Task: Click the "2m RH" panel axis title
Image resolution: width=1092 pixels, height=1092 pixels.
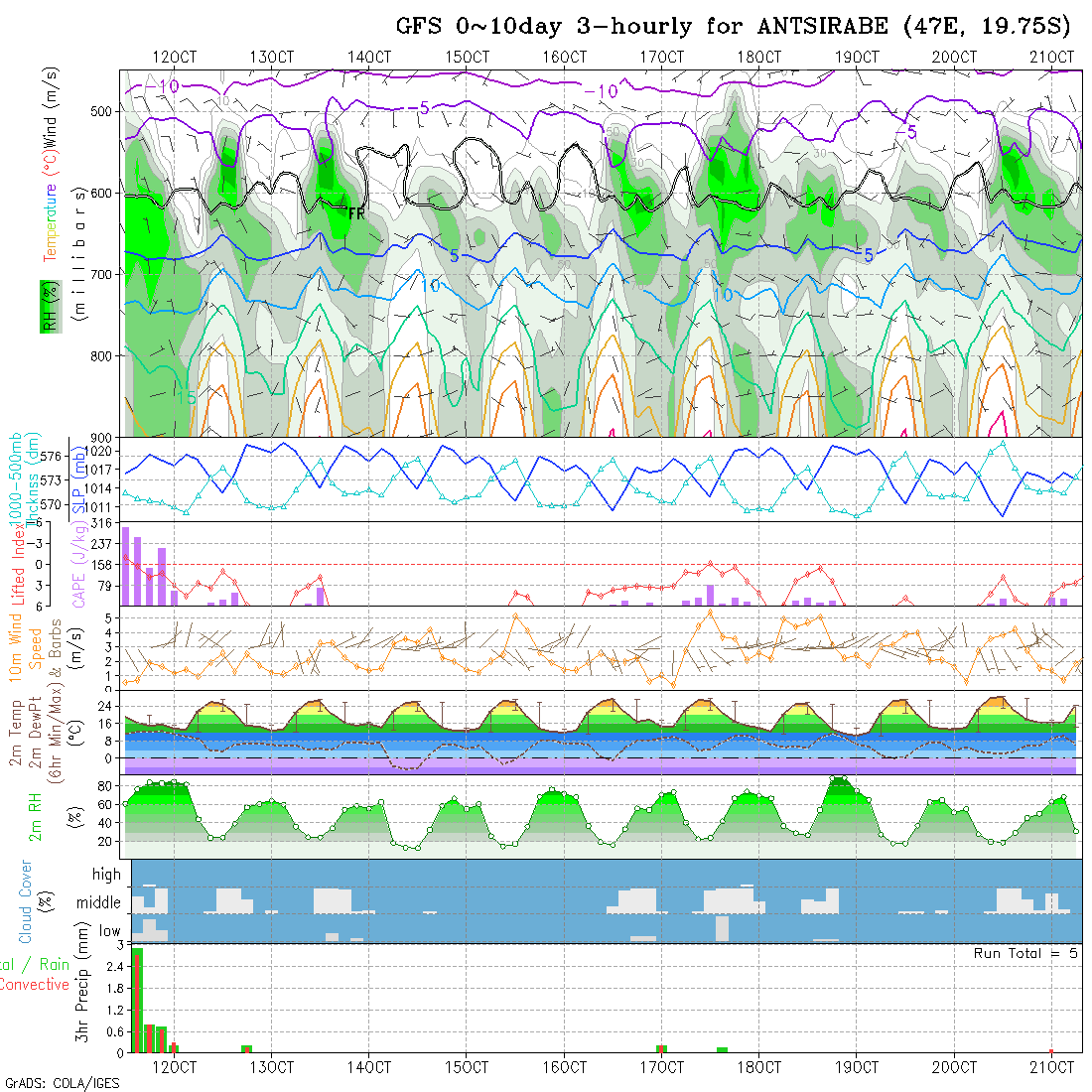Action: pos(35,818)
